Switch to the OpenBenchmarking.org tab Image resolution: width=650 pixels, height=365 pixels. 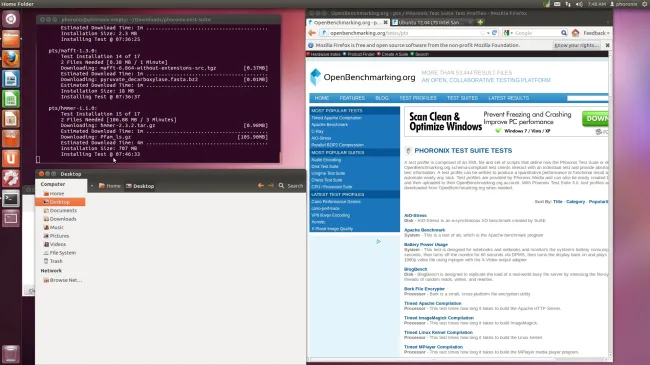point(348,22)
